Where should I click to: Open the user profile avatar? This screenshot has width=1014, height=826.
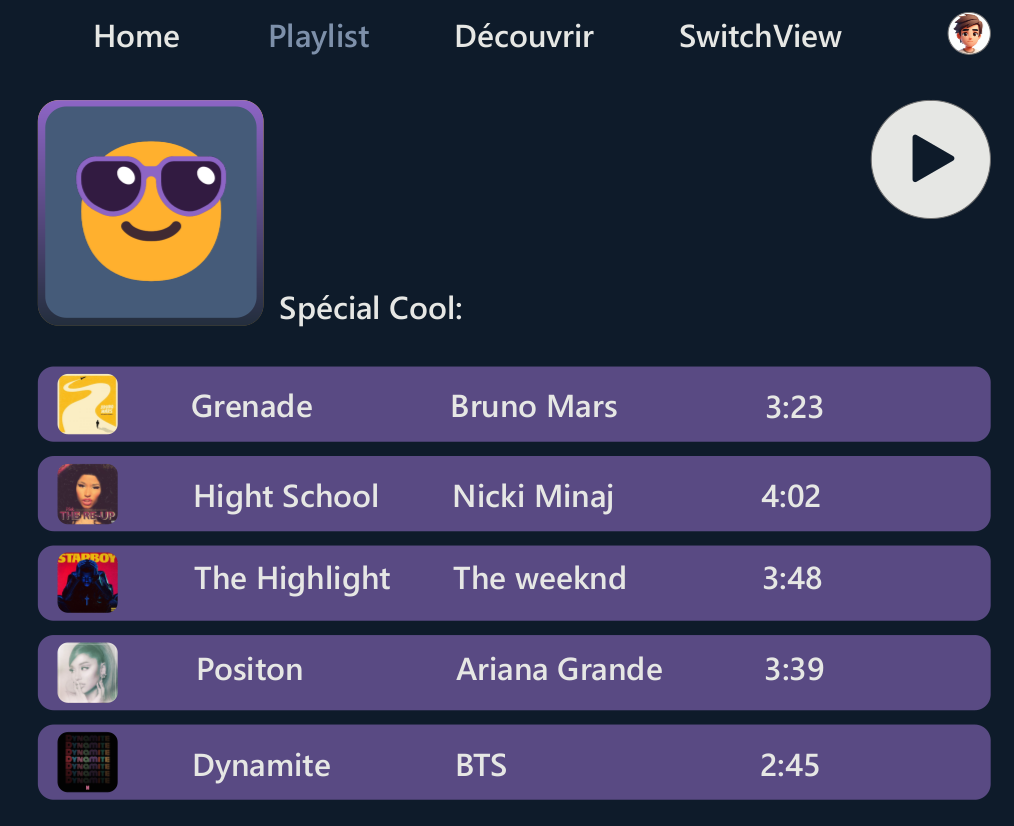click(x=968, y=34)
